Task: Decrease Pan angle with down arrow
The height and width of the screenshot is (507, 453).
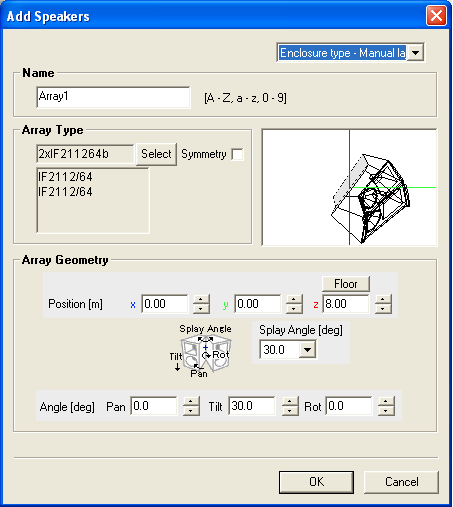Action: tap(191, 410)
